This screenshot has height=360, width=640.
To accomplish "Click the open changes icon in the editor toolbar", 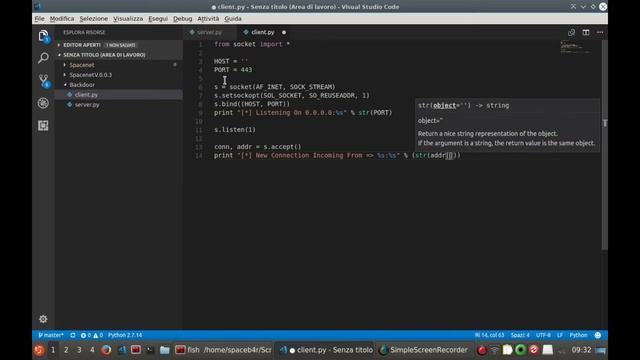I will coord(571,32).
